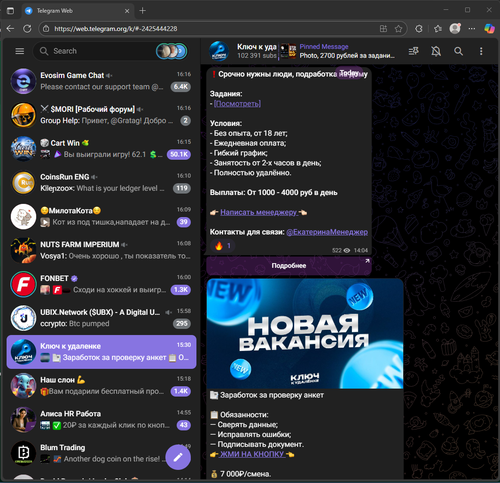Open the FONBET channel
The image size is (500, 483).
click(x=101, y=284)
